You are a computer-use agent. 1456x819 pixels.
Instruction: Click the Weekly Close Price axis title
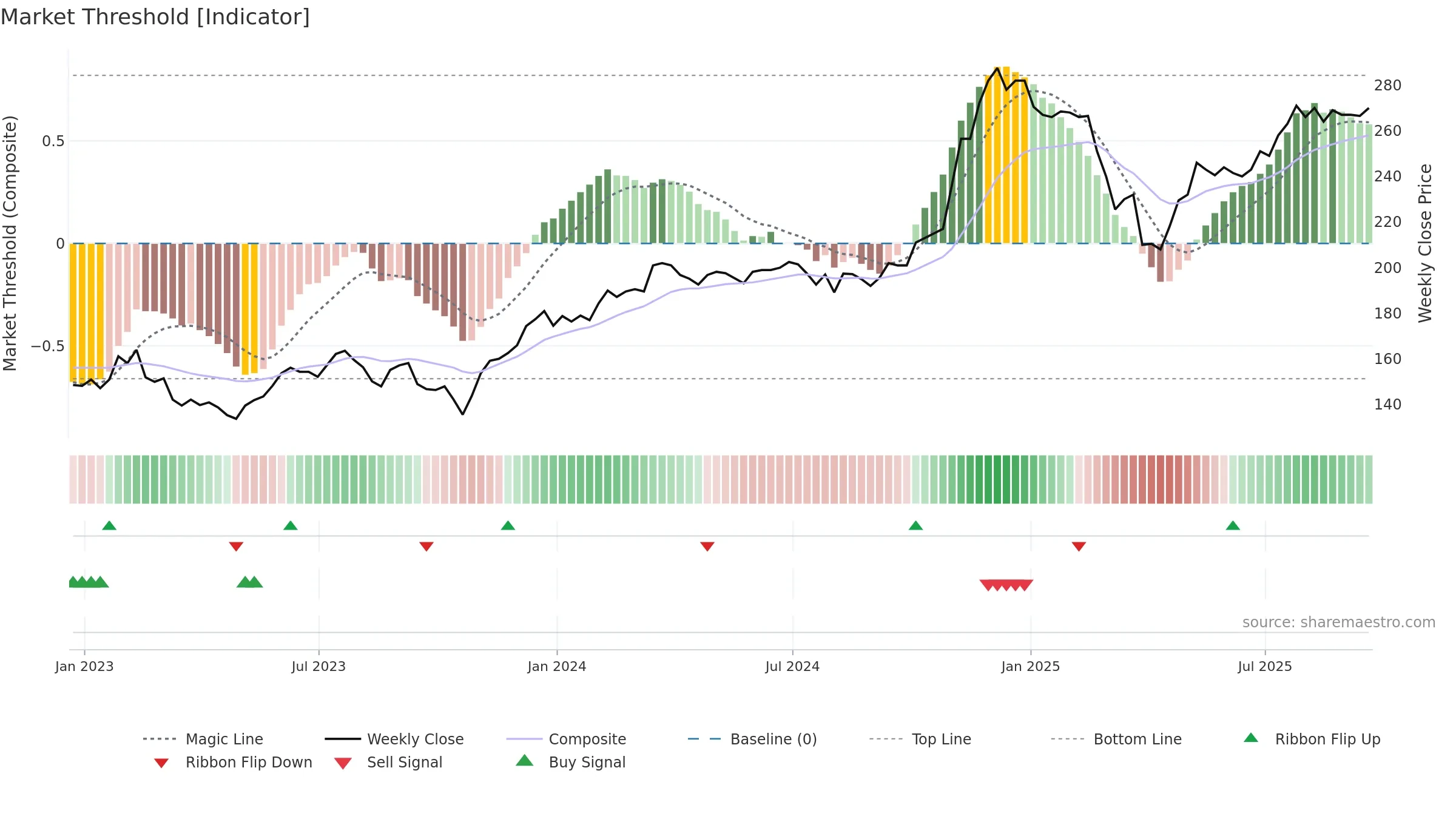(1425, 243)
